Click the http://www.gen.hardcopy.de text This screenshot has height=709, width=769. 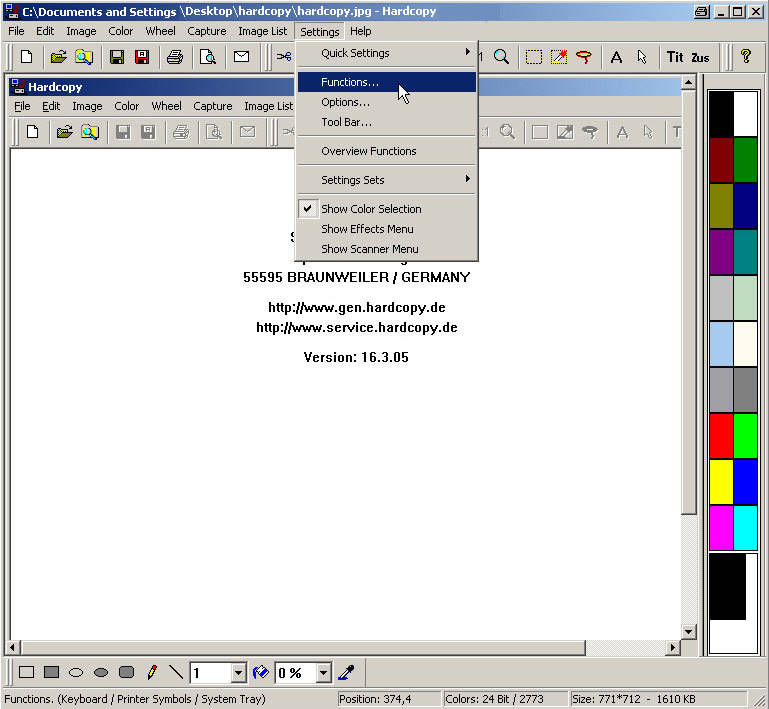pyautogui.click(x=357, y=307)
